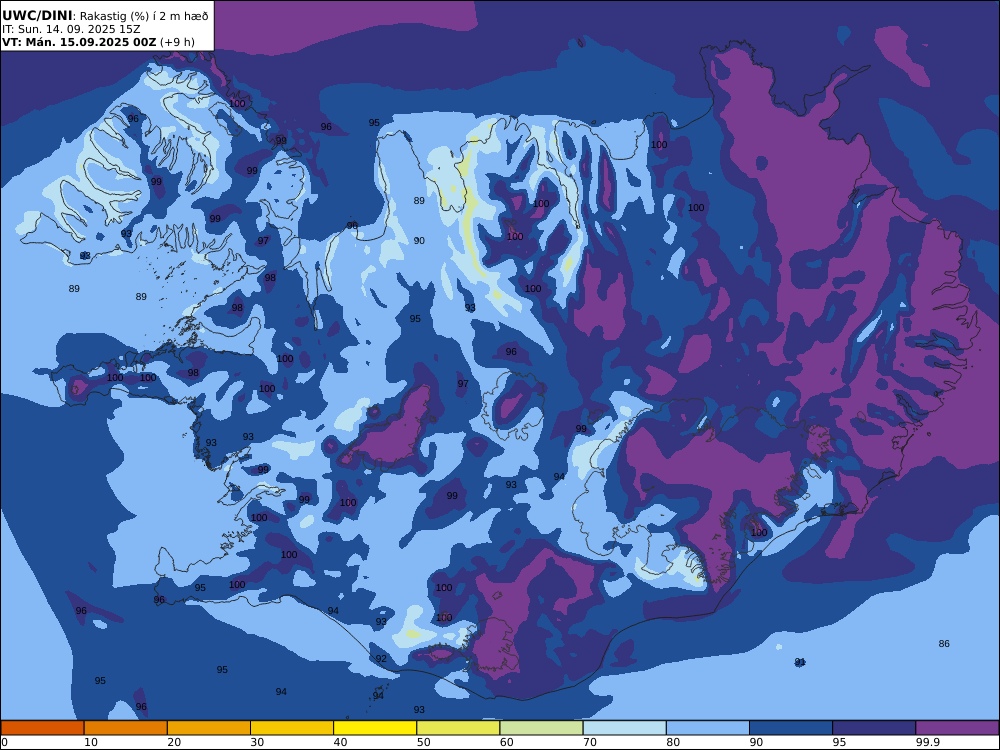
Task: Pick the bright yellow 40–50 legend swatch
Action: (375, 728)
